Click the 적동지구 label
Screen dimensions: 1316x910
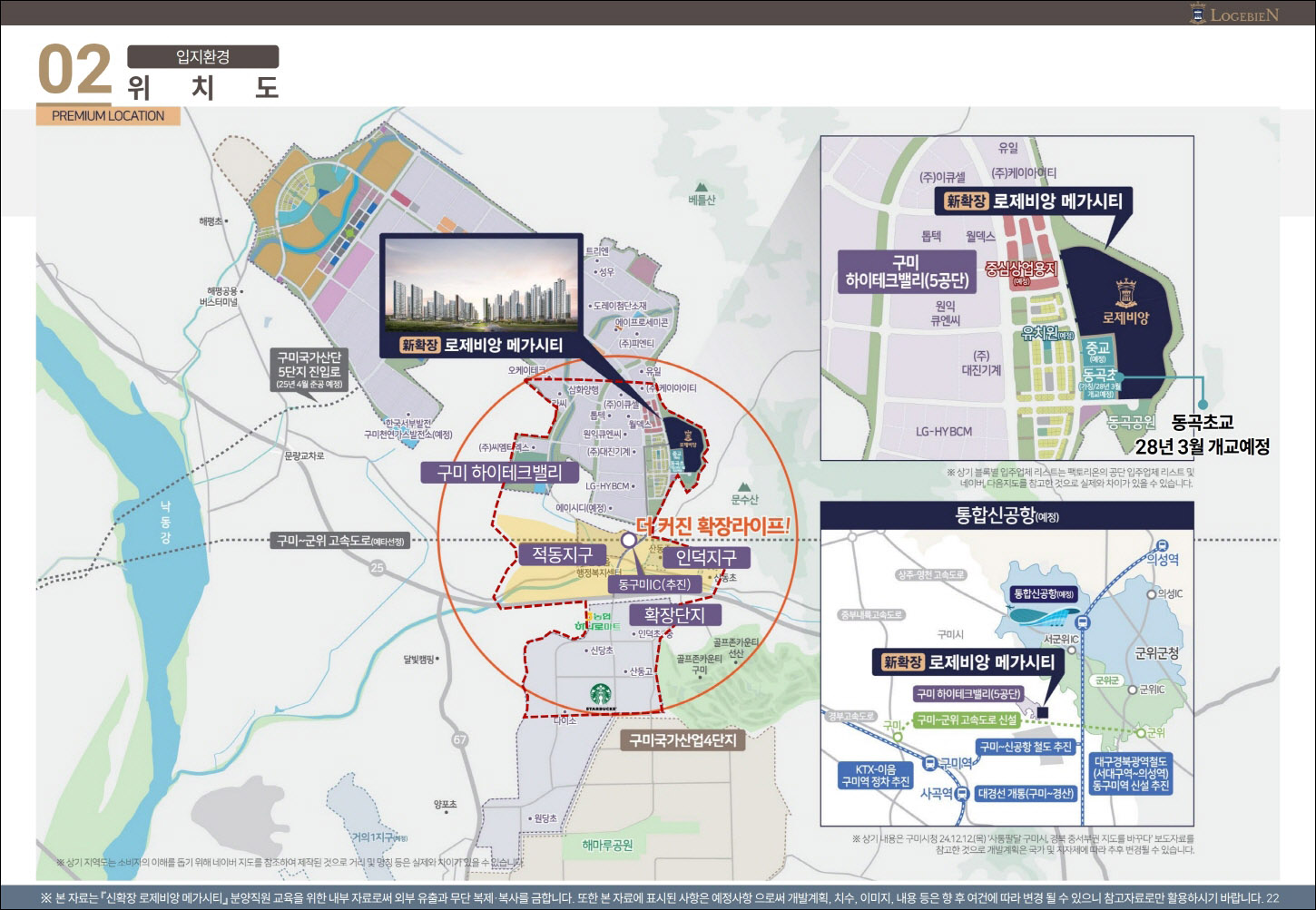(562, 554)
